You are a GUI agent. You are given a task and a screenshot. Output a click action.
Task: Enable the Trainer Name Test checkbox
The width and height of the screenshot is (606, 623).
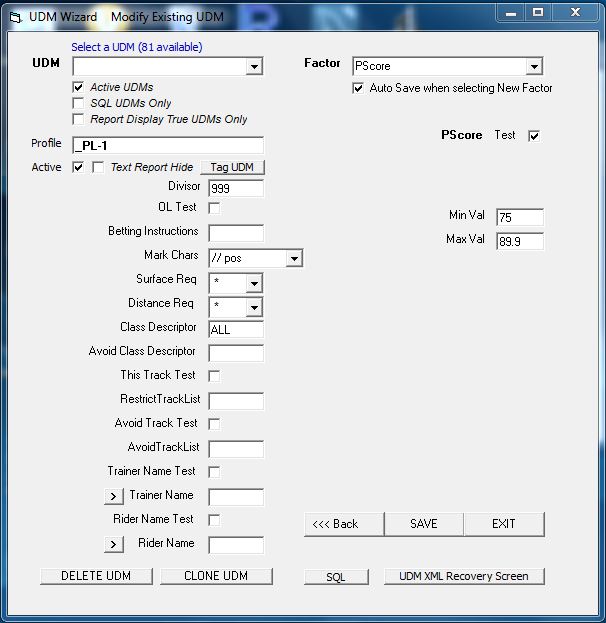point(214,472)
